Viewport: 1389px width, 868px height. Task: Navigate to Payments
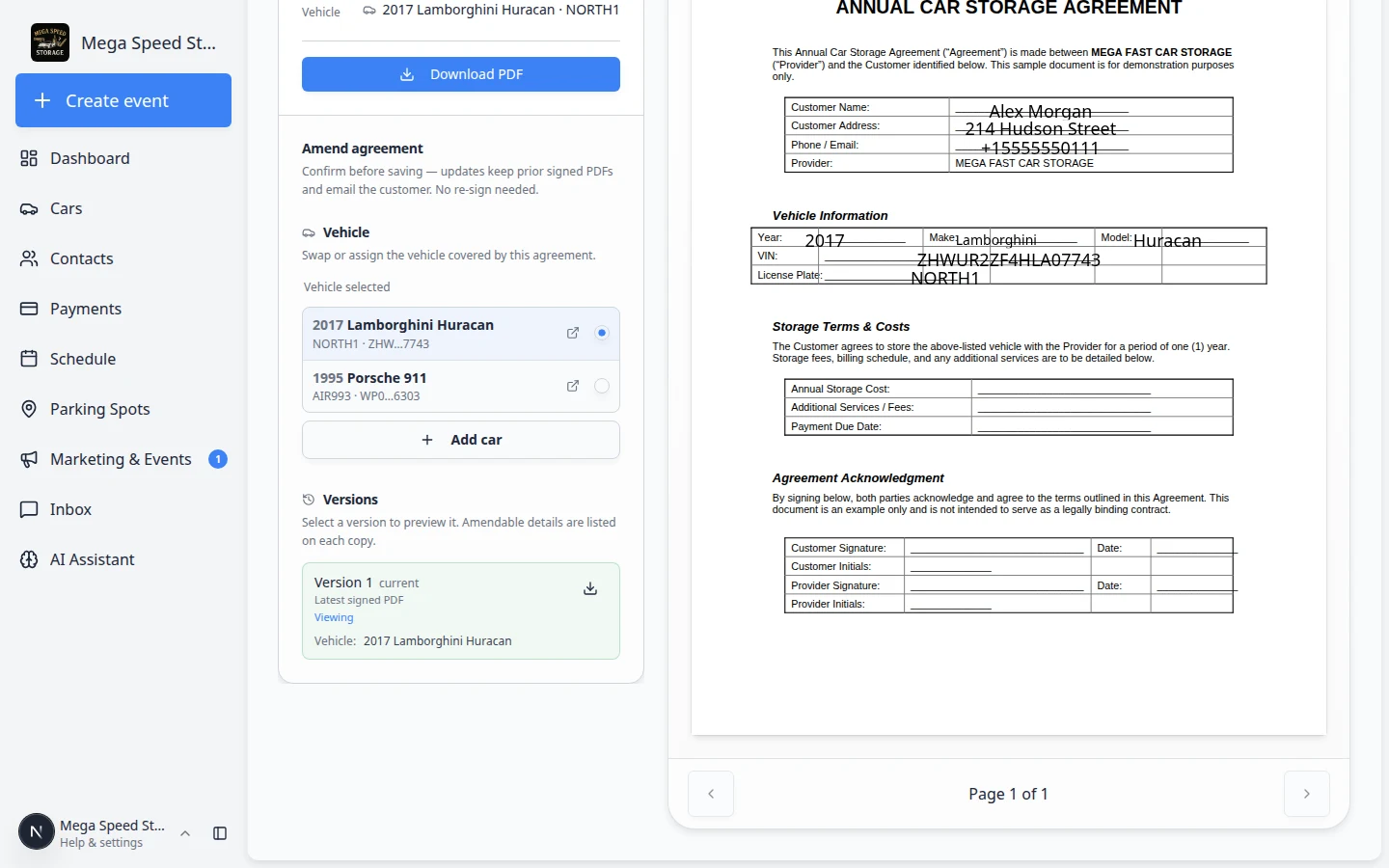123,309
